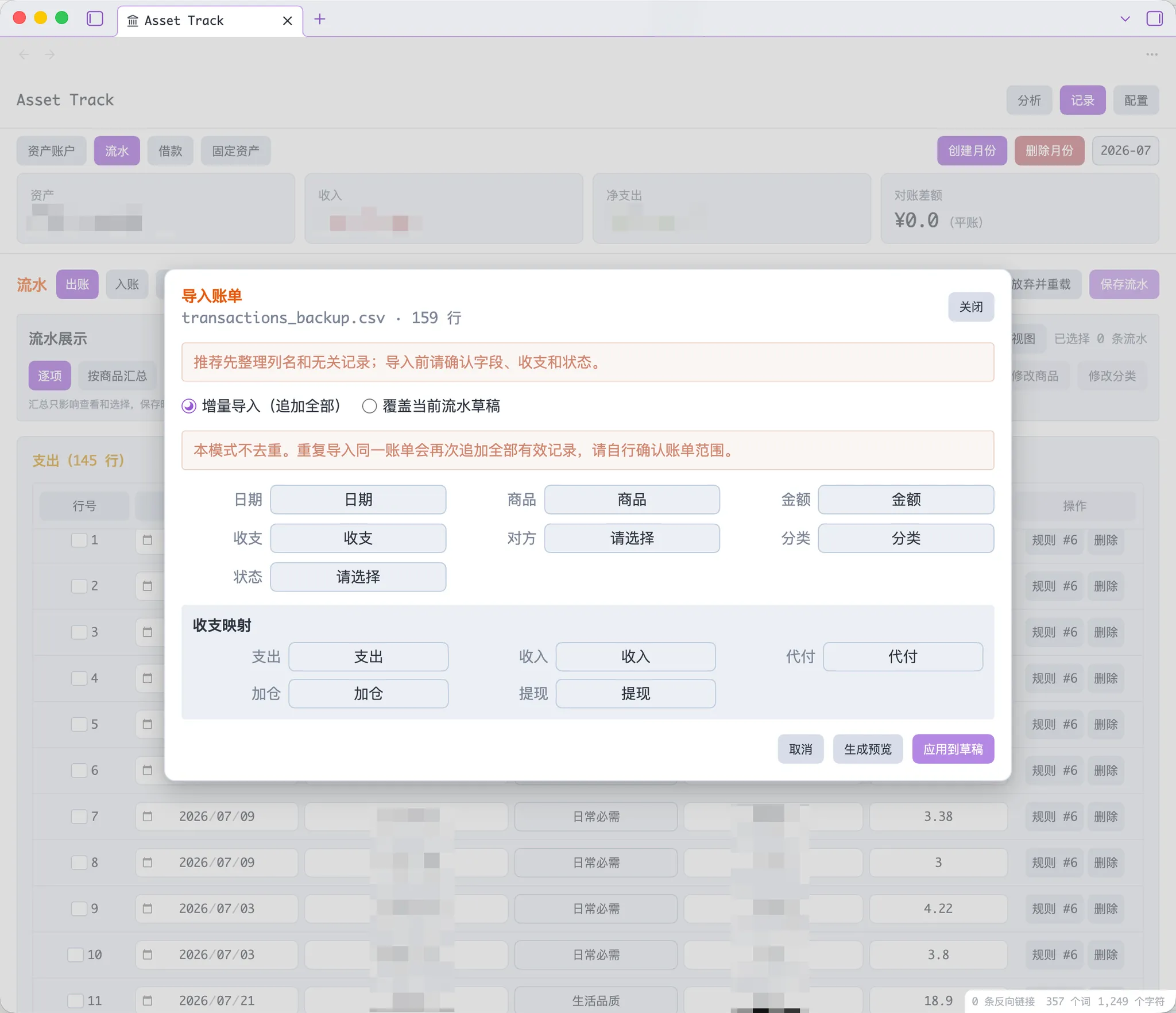Viewport: 1176px width, 1013px height.
Task: Open the 收入 mapping dropdown
Action: pyautogui.click(x=636, y=656)
